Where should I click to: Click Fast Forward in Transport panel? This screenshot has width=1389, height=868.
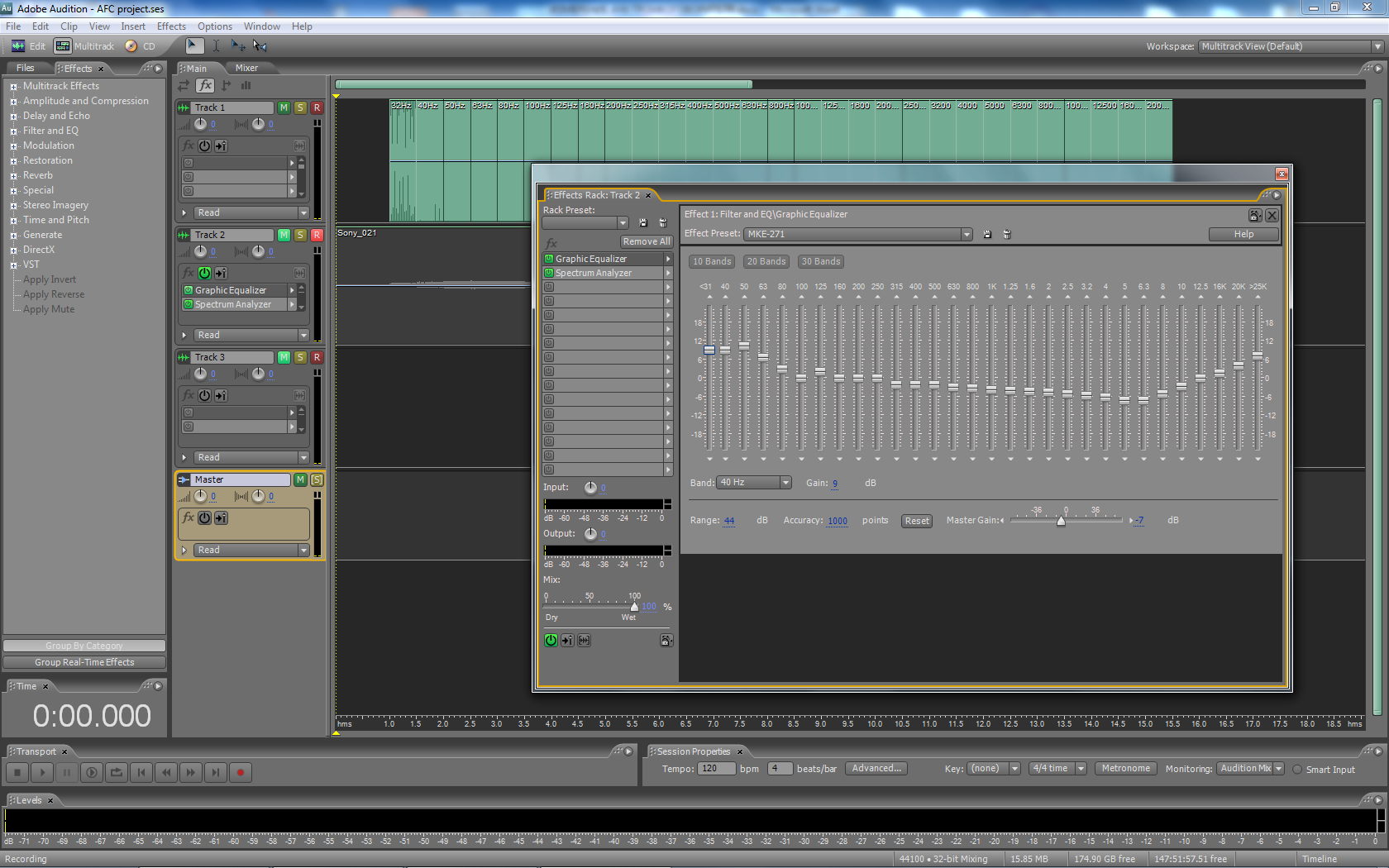coord(191,772)
